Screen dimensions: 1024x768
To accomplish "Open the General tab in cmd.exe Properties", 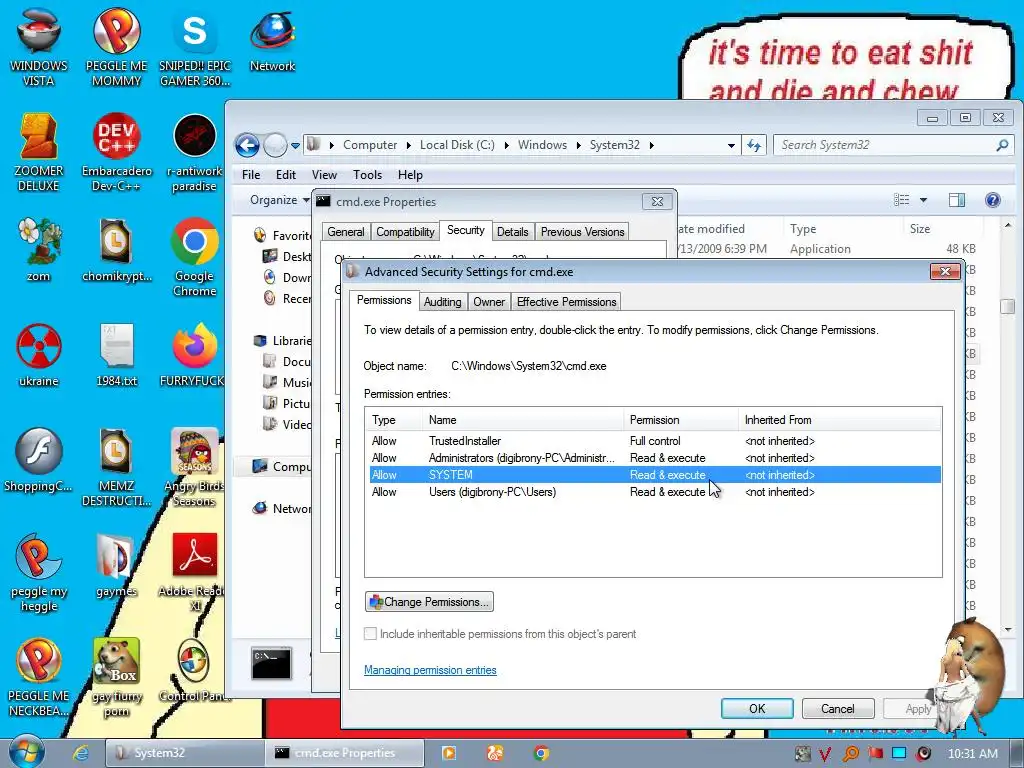I will [345, 232].
